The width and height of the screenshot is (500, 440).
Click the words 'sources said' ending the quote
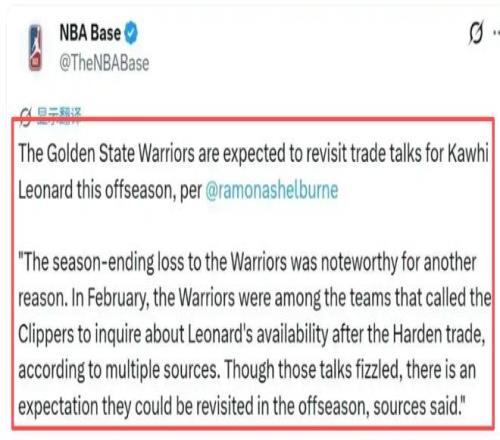click(x=418, y=406)
